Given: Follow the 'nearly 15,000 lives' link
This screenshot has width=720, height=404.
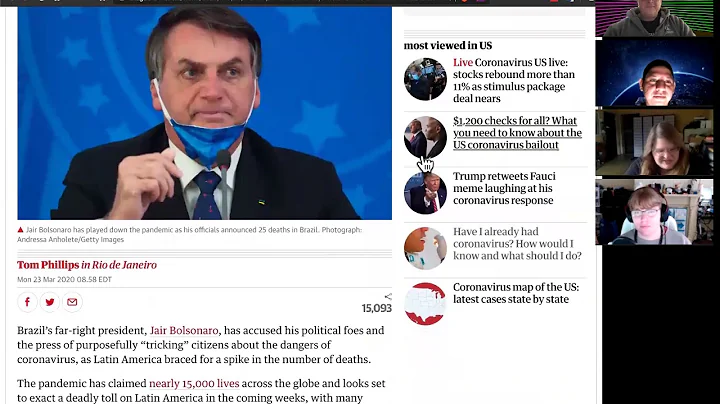Looking at the screenshot, I should coord(194,383).
